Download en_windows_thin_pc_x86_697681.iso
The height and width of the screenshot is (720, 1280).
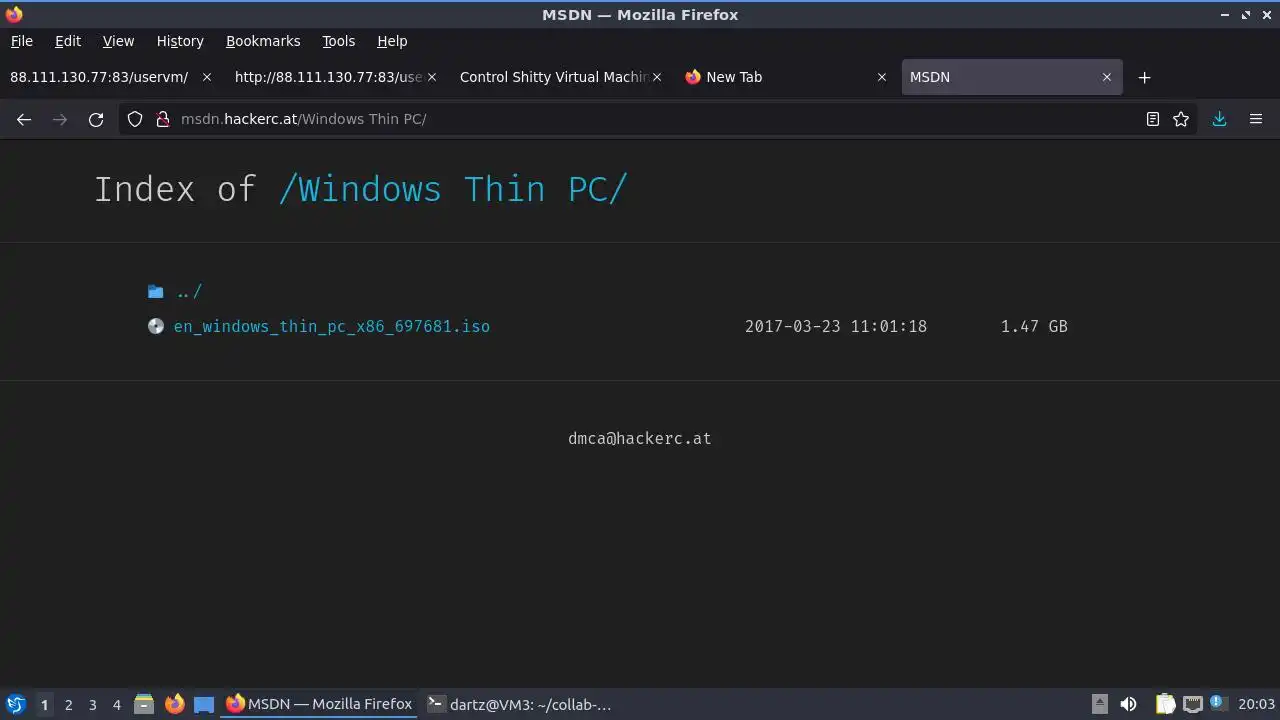coord(332,326)
